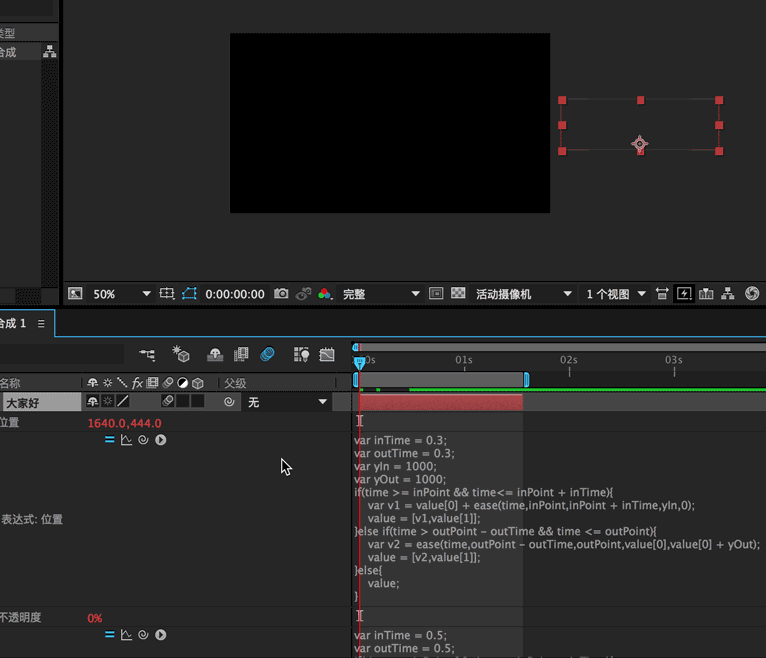The height and width of the screenshot is (658, 766).
Task: Click the Brainstorm lightbulb icon
Action: [301, 354]
